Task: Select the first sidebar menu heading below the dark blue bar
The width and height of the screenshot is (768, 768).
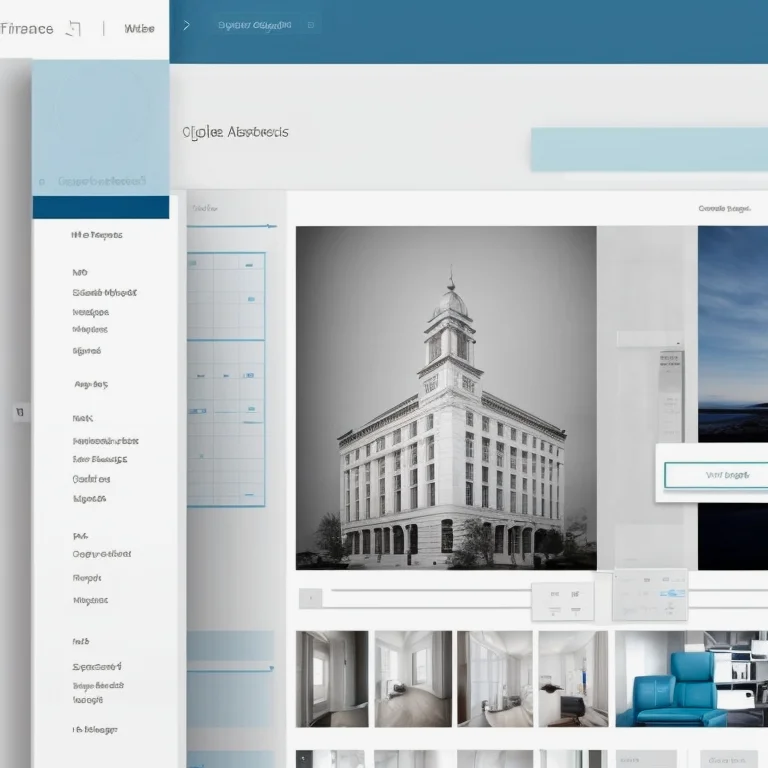Action: 96,235
